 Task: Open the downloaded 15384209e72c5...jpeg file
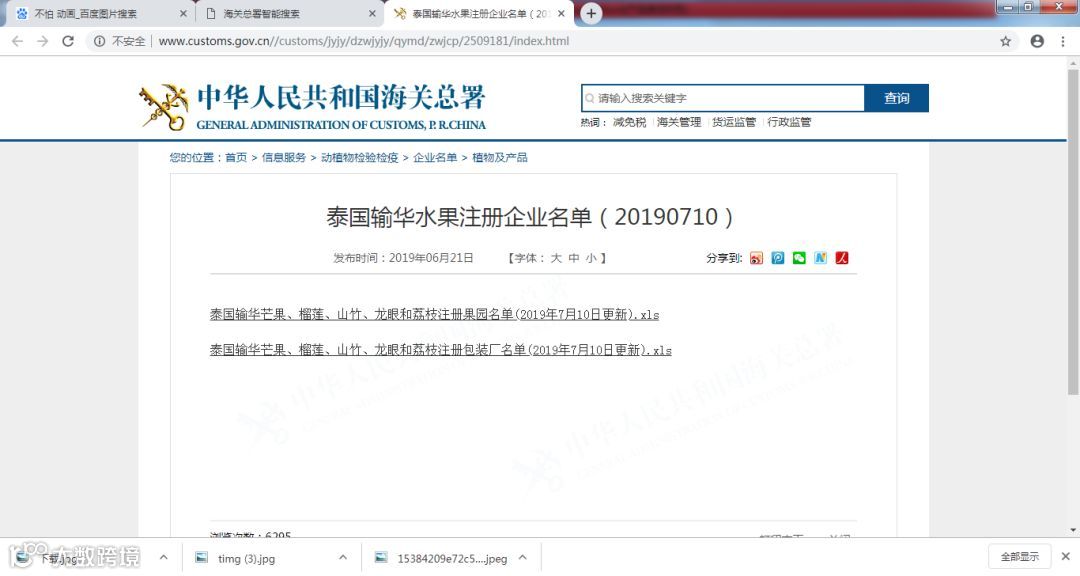pos(452,558)
